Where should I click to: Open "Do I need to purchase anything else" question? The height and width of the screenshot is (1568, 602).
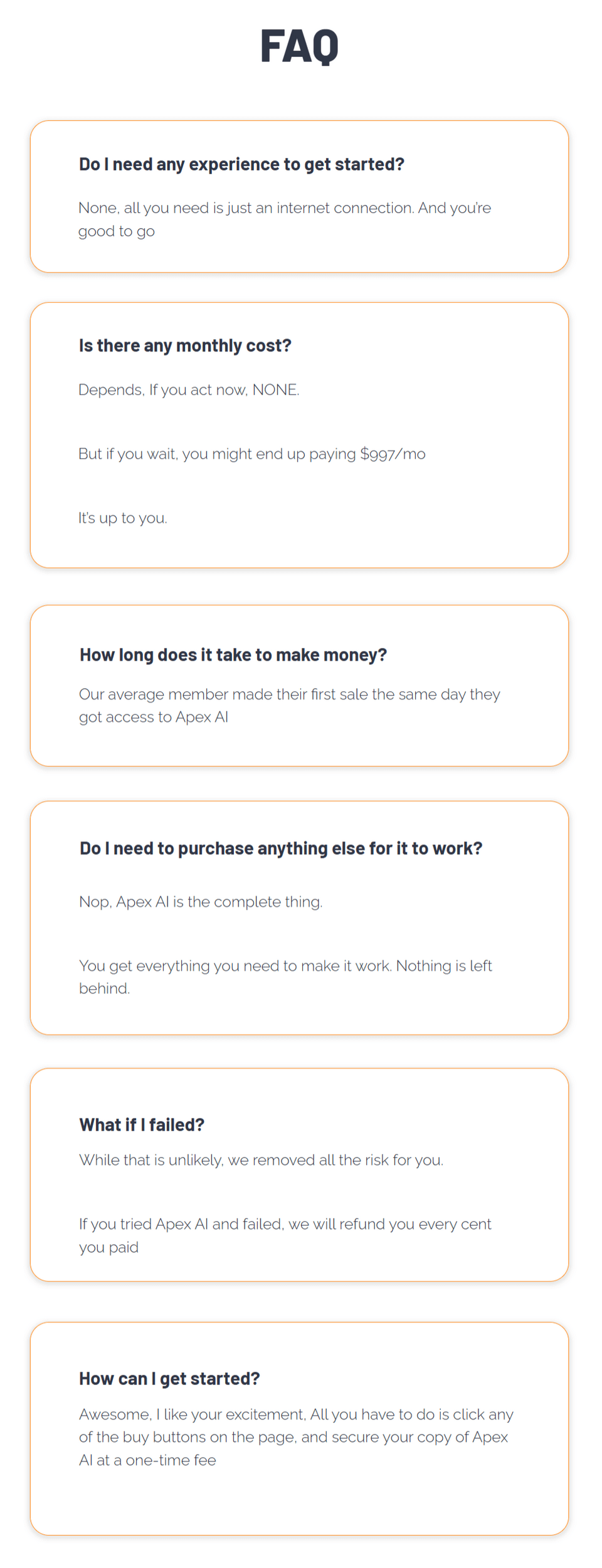point(280,849)
